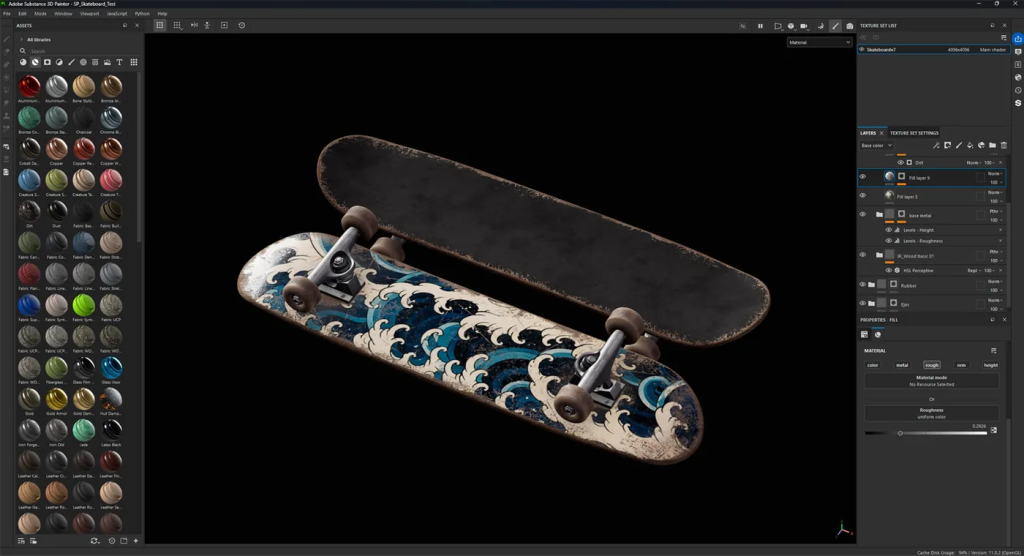Open the Edit menu

22,13
